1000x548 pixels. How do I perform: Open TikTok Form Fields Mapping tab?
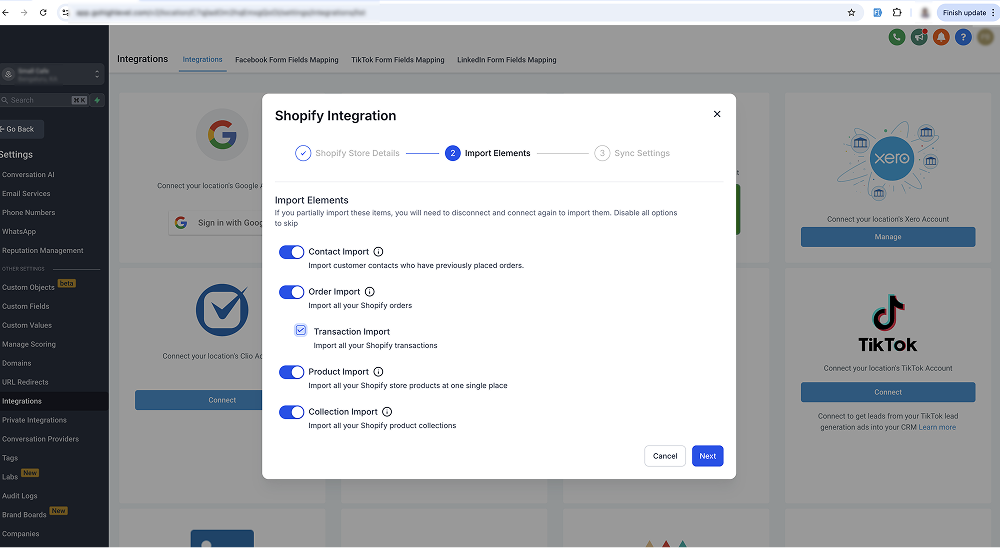click(397, 60)
